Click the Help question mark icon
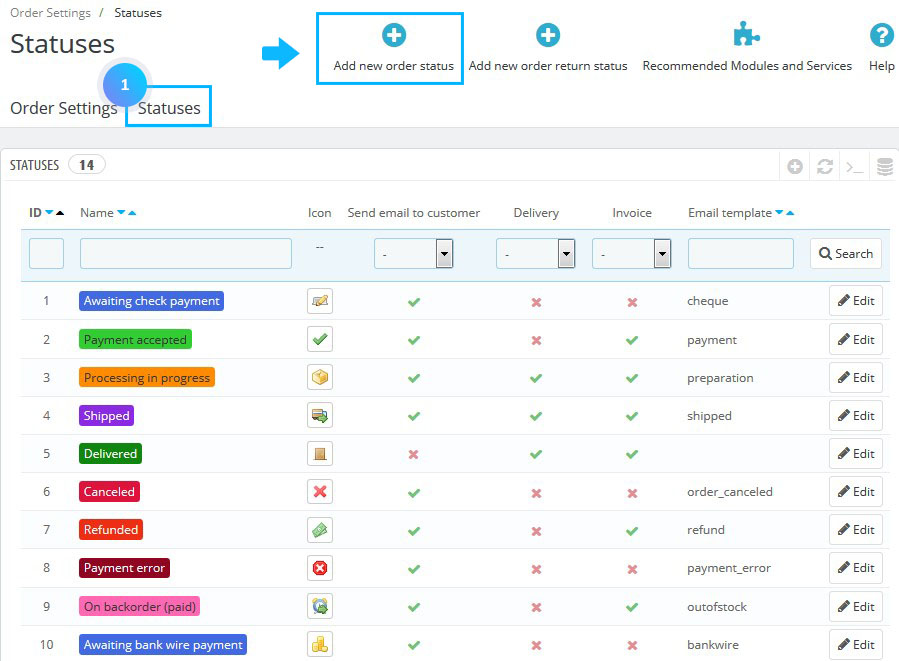Screen dimensions: 899x661 click(x=881, y=34)
